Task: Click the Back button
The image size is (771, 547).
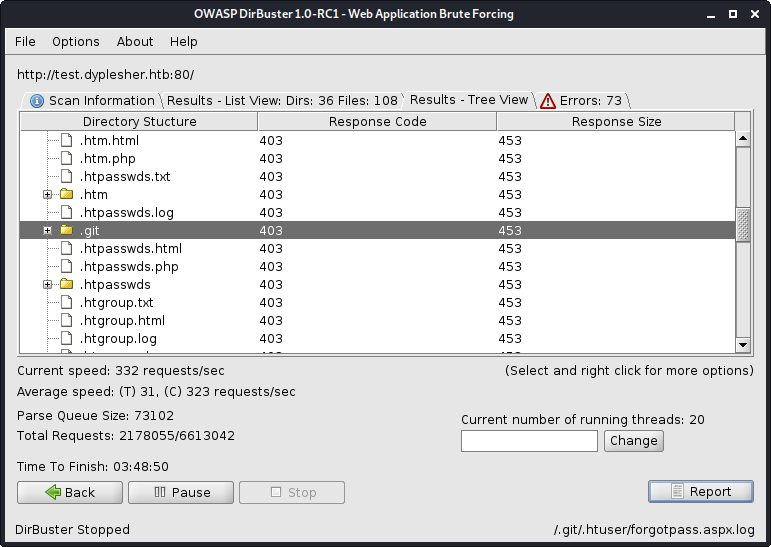Action: (x=69, y=492)
